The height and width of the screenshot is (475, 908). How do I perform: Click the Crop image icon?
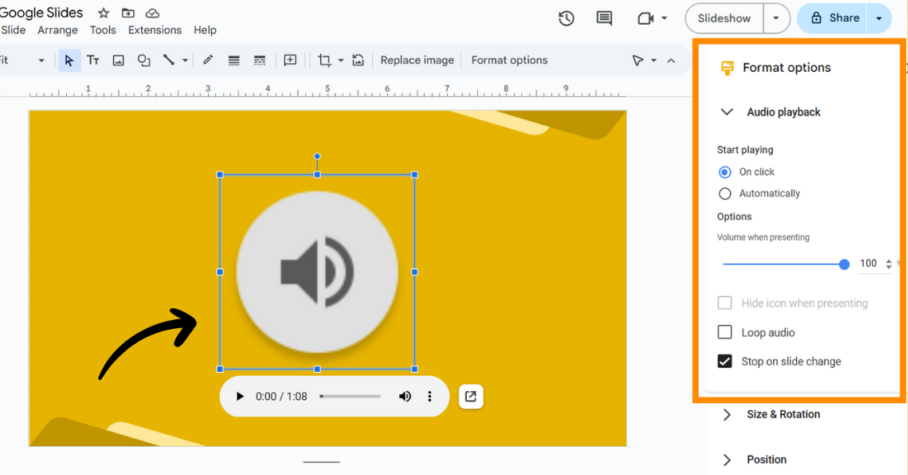click(x=324, y=60)
